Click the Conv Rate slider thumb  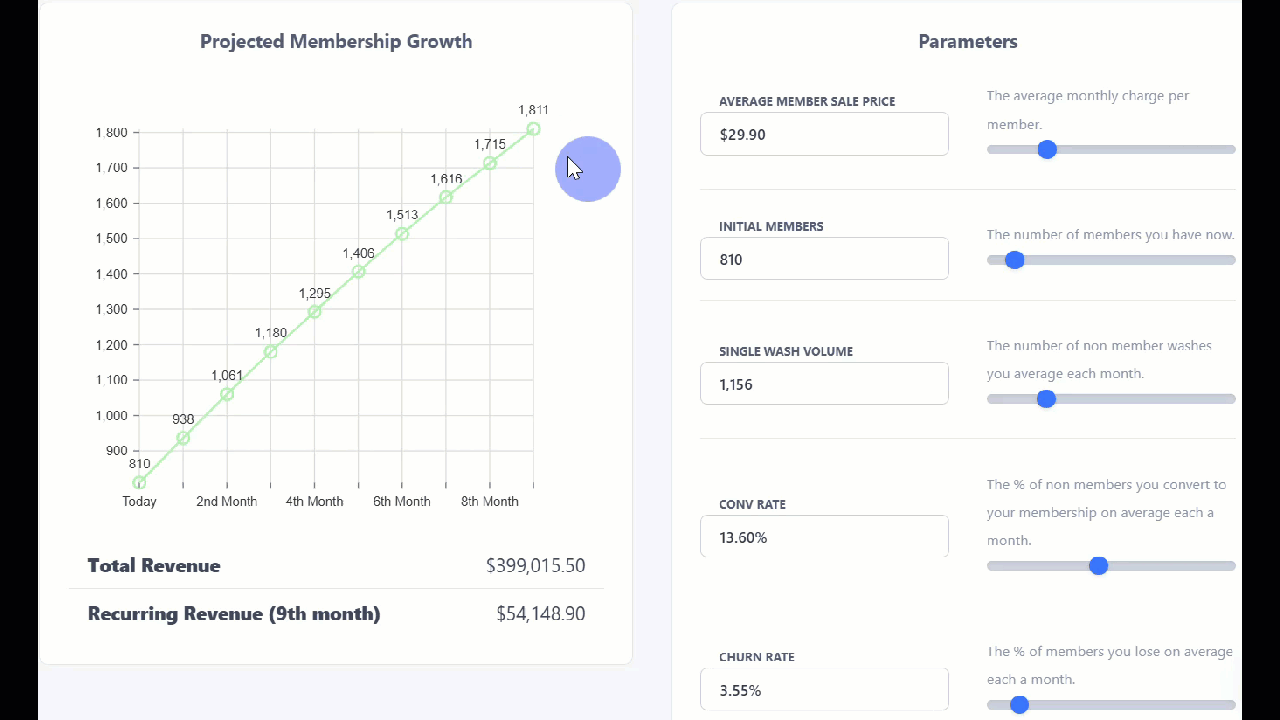pyautogui.click(x=1098, y=566)
